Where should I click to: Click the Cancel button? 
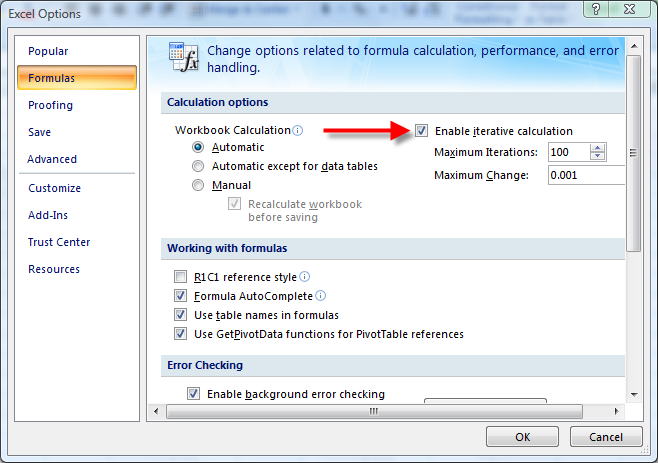point(606,437)
